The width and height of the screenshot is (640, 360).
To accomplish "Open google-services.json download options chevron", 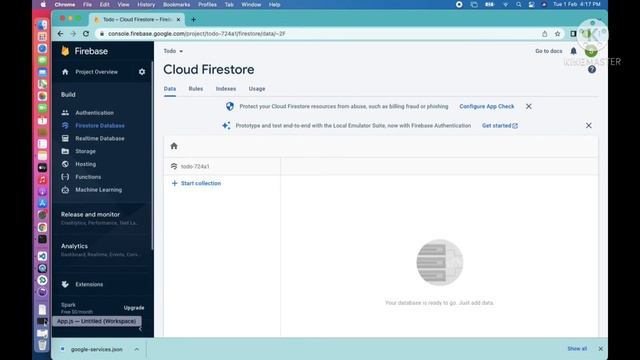I will click(x=136, y=349).
